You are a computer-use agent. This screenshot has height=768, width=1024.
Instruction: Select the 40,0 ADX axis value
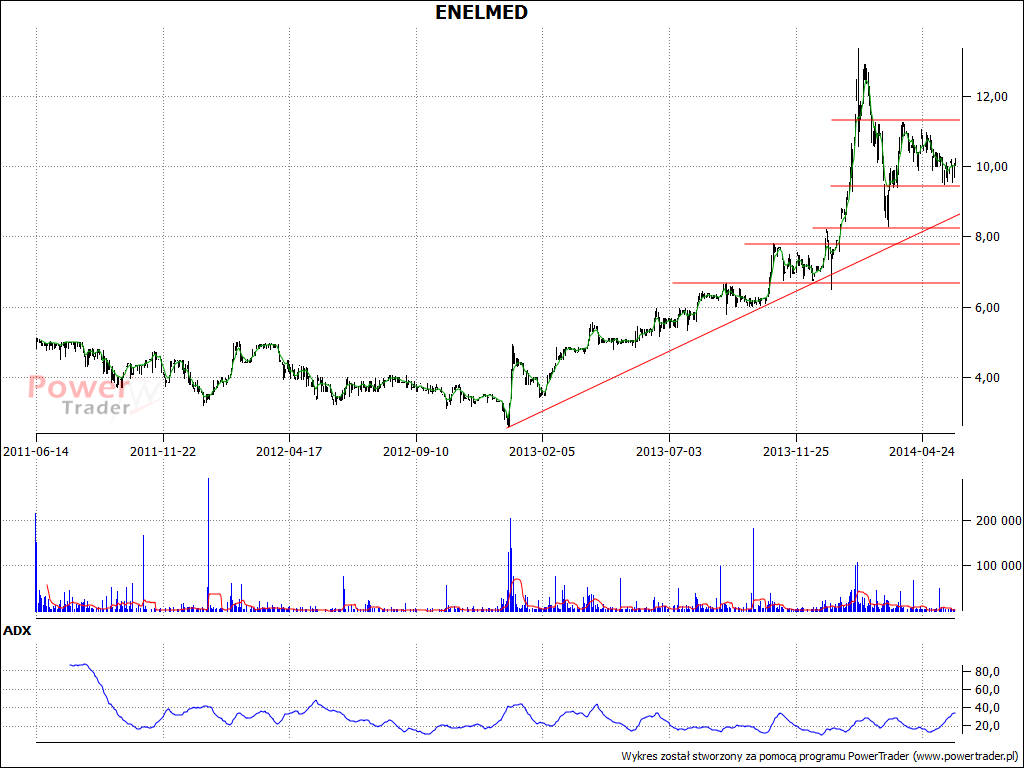click(988, 708)
